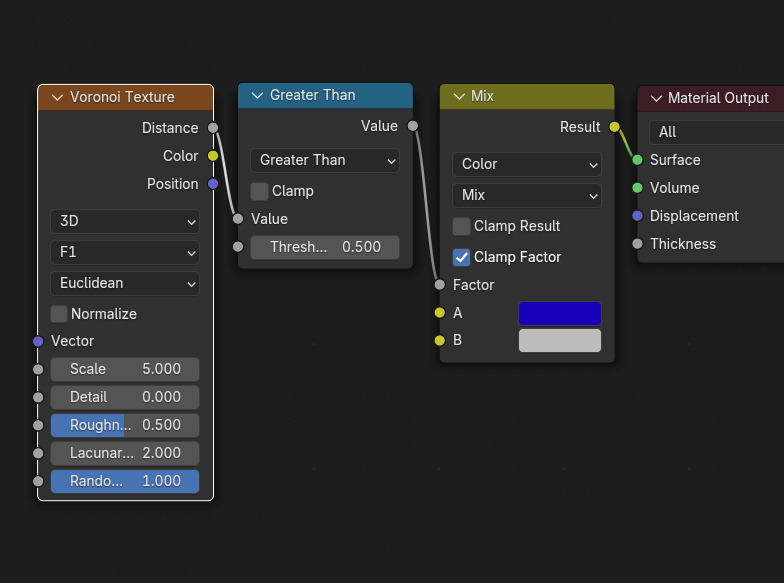
Task: Open the Mix blending mode dropdown
Action: 526,196
